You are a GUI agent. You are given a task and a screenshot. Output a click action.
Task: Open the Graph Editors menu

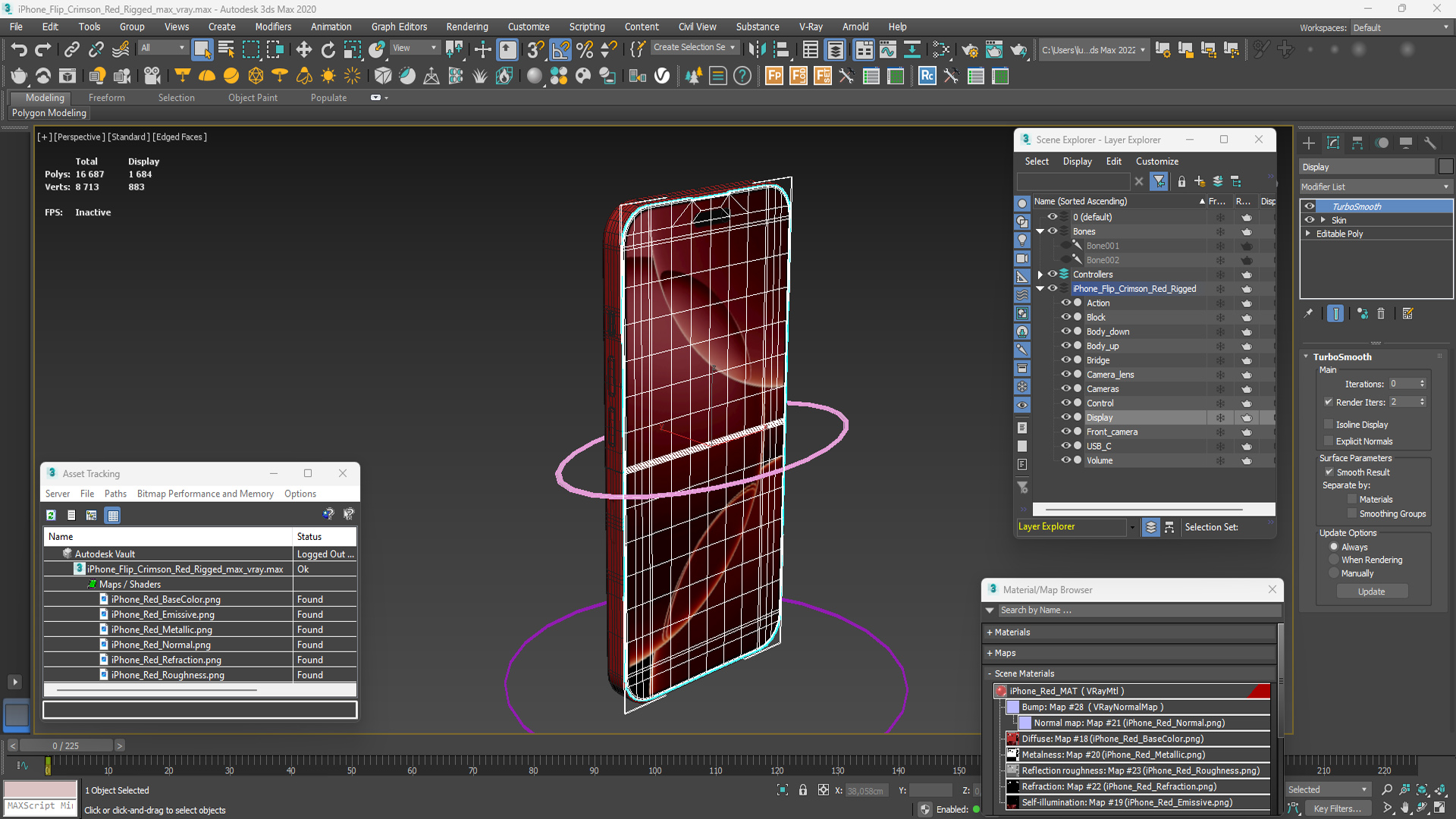(x=399, y=27)
